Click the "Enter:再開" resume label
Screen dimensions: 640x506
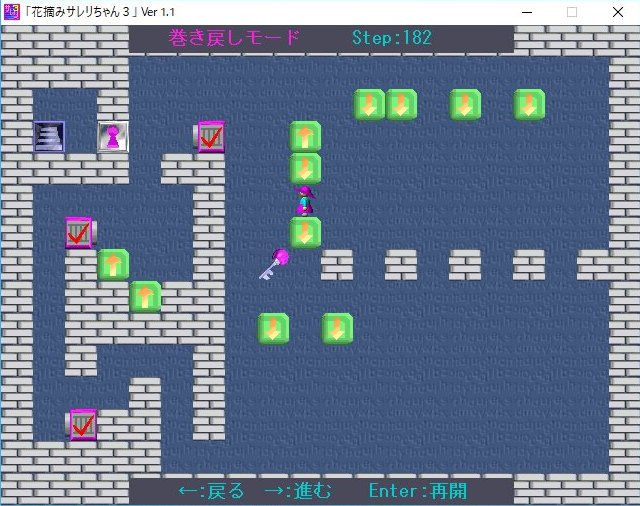(x=417, y=491)
